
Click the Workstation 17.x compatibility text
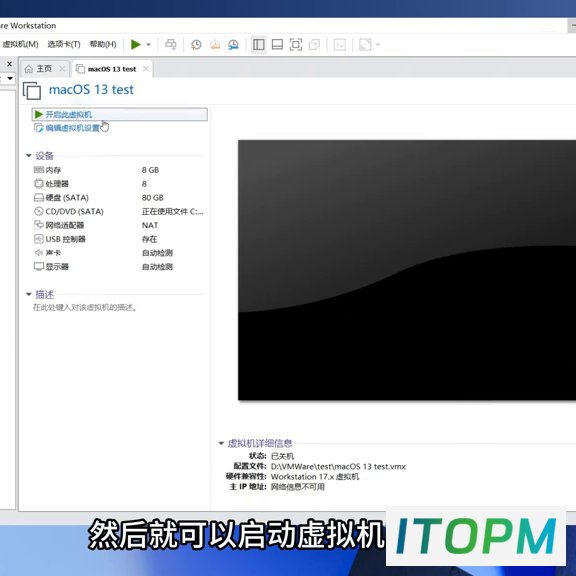click(315, 477)
